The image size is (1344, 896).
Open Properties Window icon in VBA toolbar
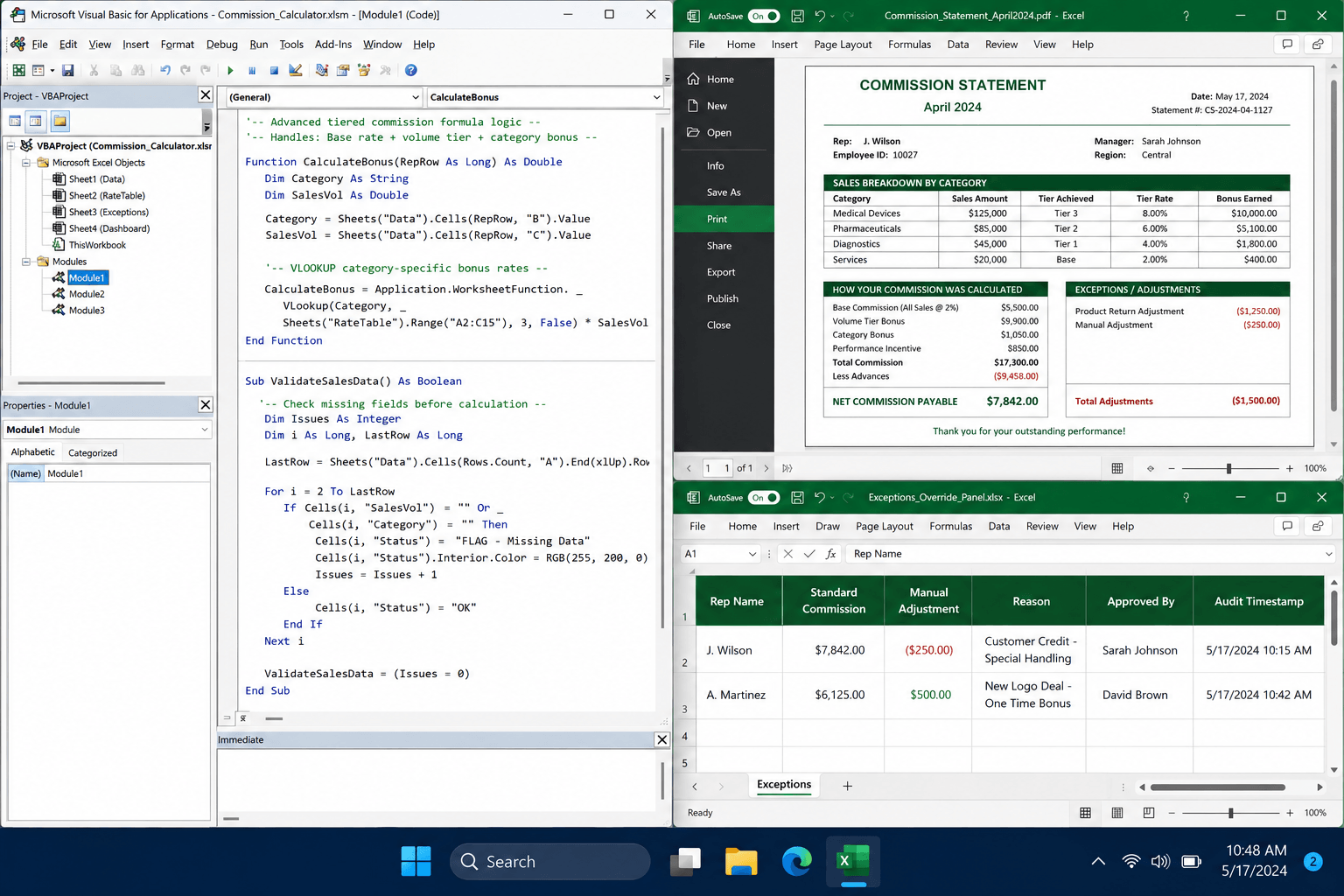tap(343, 70)
